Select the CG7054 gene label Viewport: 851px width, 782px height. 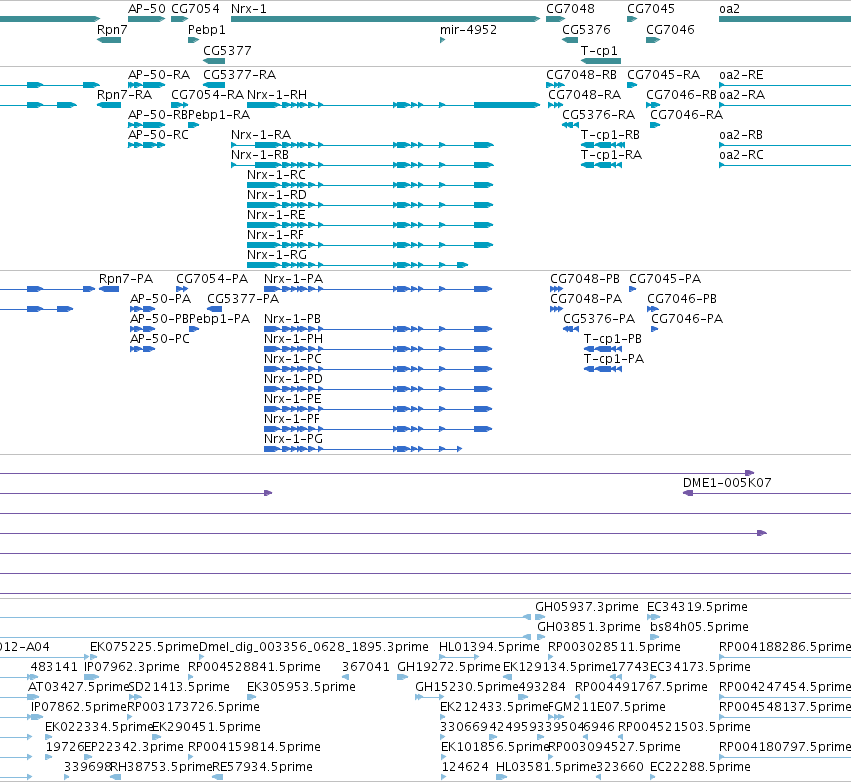coord(195,9)
